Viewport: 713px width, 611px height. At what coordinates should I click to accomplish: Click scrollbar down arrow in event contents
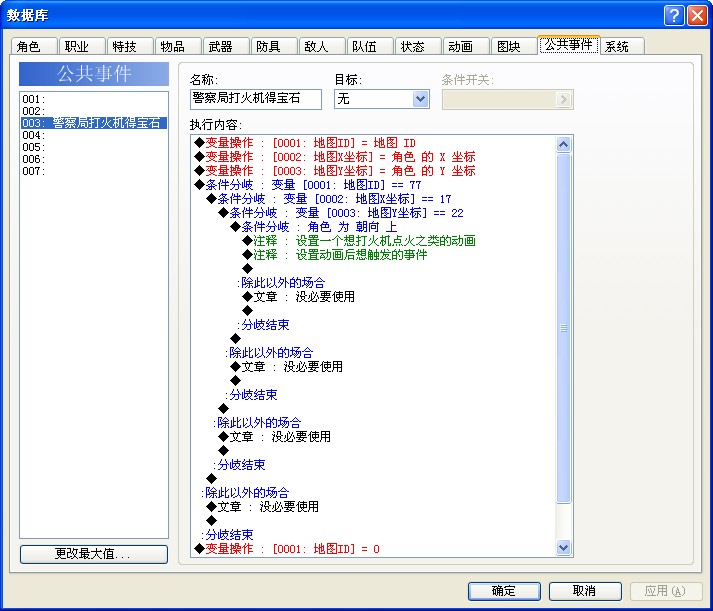pos(563,548)
